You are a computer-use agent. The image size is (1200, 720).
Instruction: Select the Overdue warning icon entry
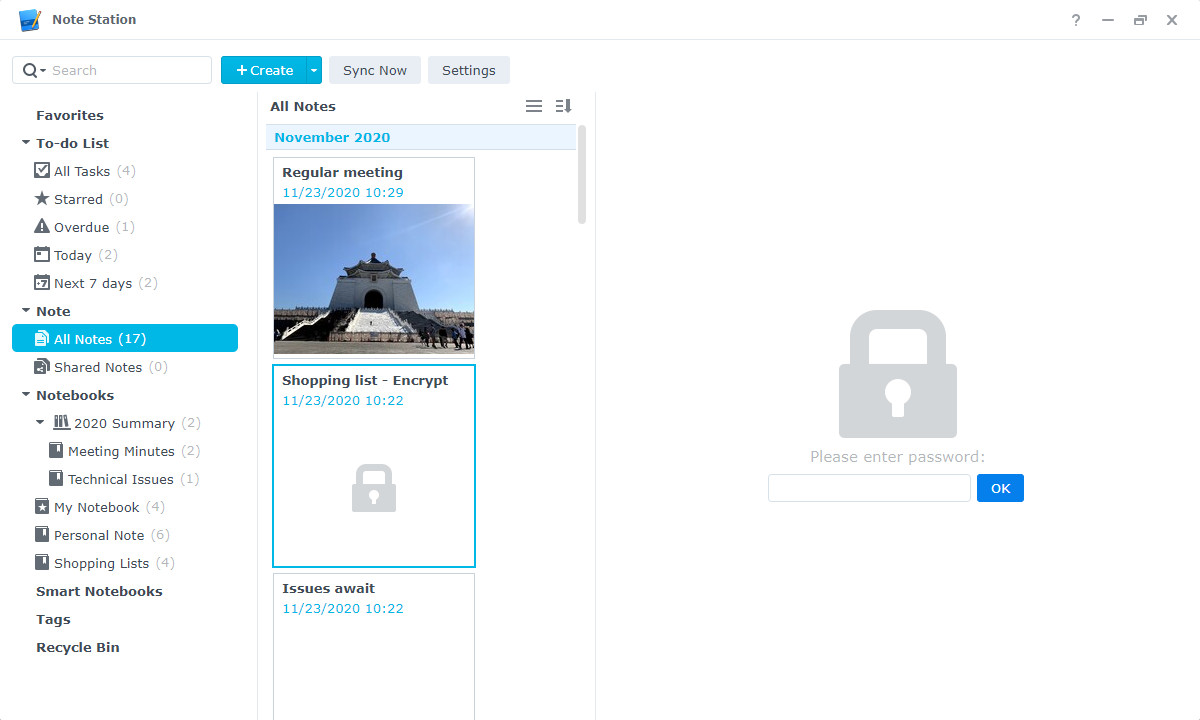(x=42, y=227)
